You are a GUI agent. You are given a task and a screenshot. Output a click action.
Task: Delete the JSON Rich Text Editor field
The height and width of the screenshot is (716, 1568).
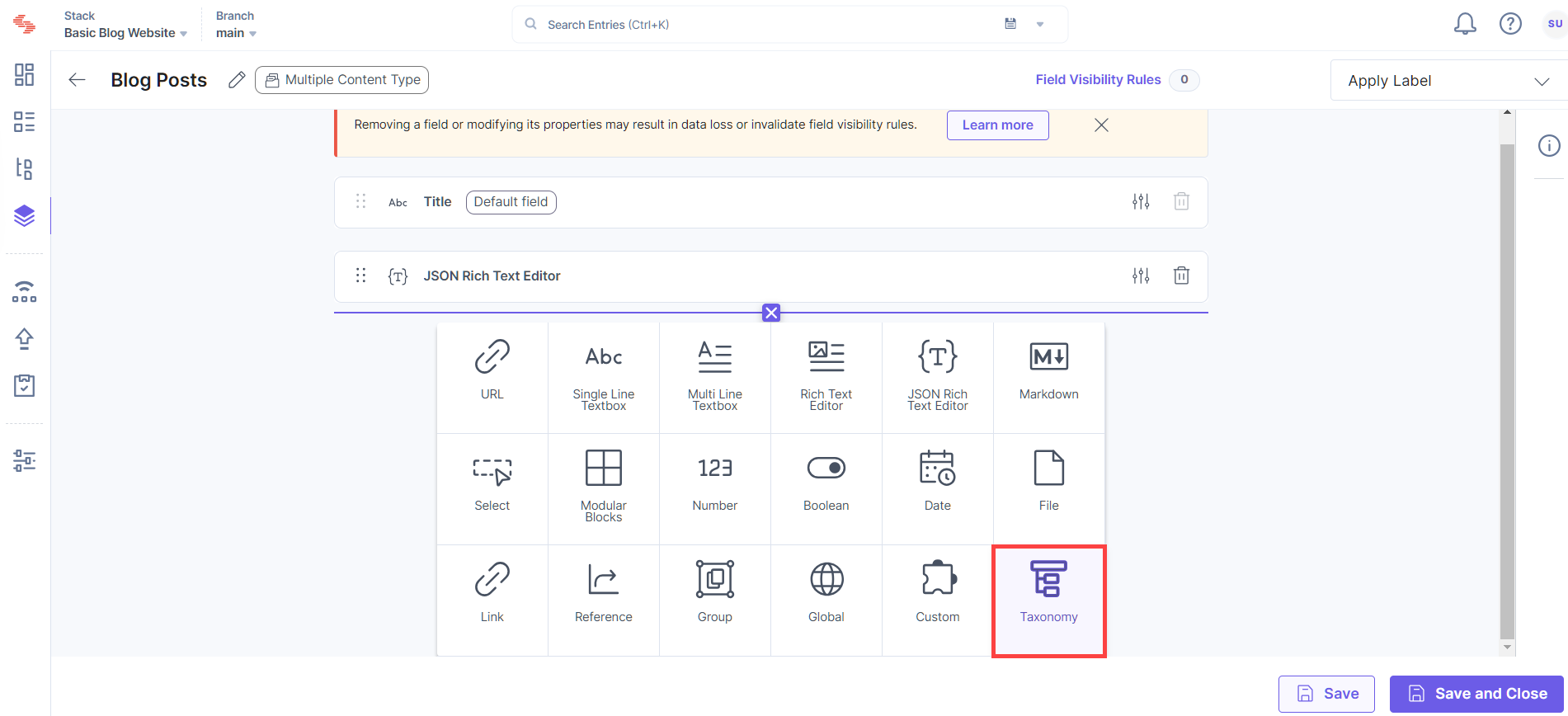tap(1181, 276)
